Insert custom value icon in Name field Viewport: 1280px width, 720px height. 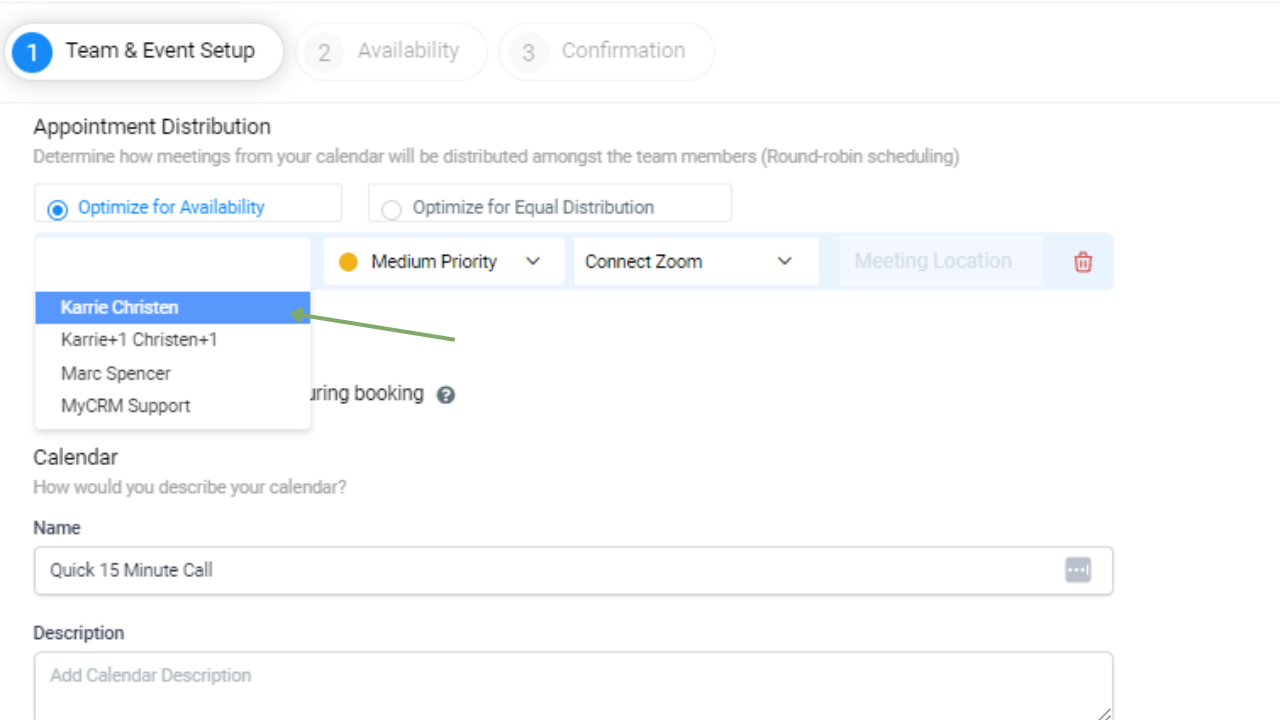pyautogui.click(x=1078, y=570)
